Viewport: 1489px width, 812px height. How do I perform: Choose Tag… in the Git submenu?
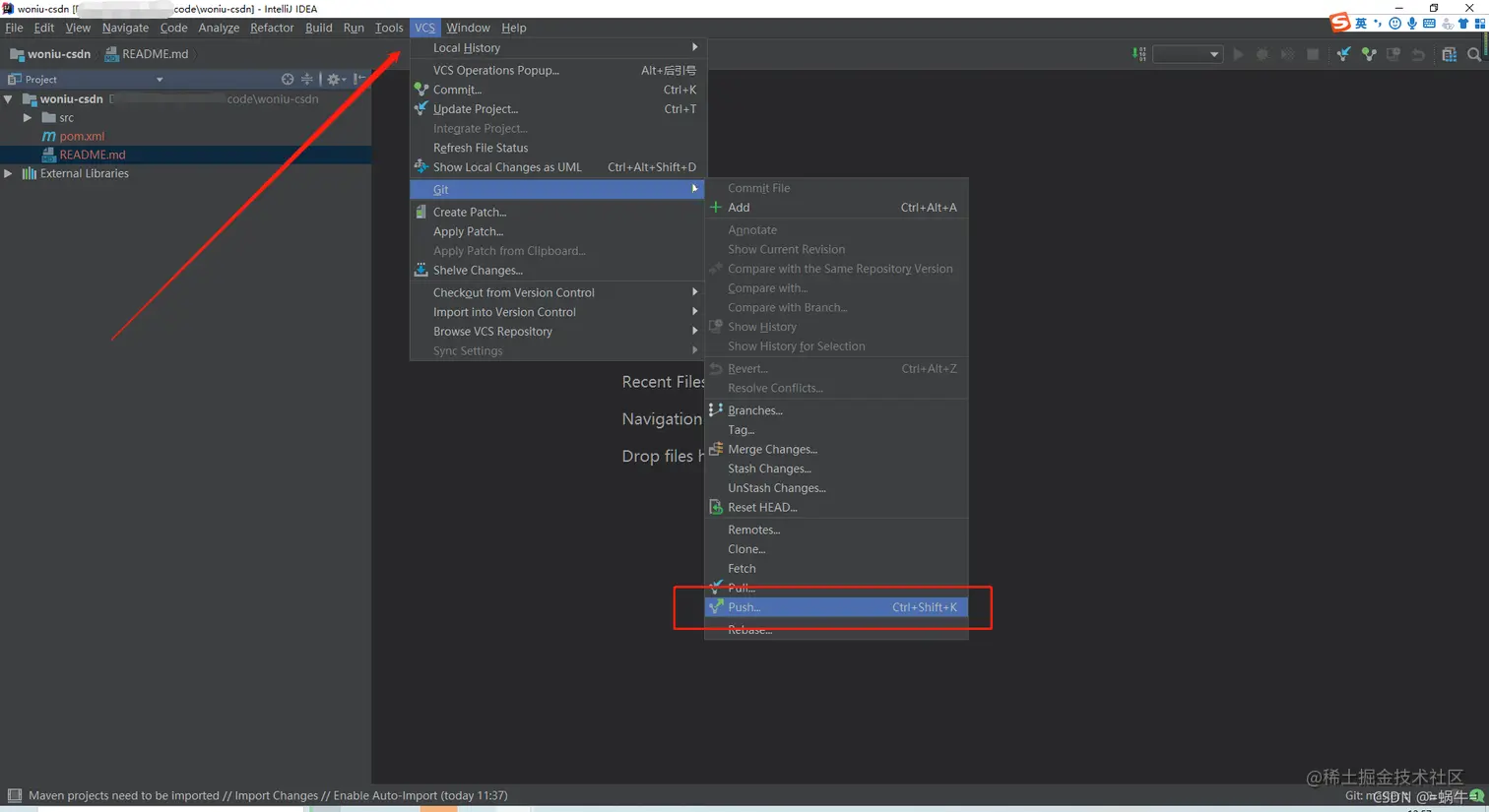pyautogui.click(x=836, y=430)
